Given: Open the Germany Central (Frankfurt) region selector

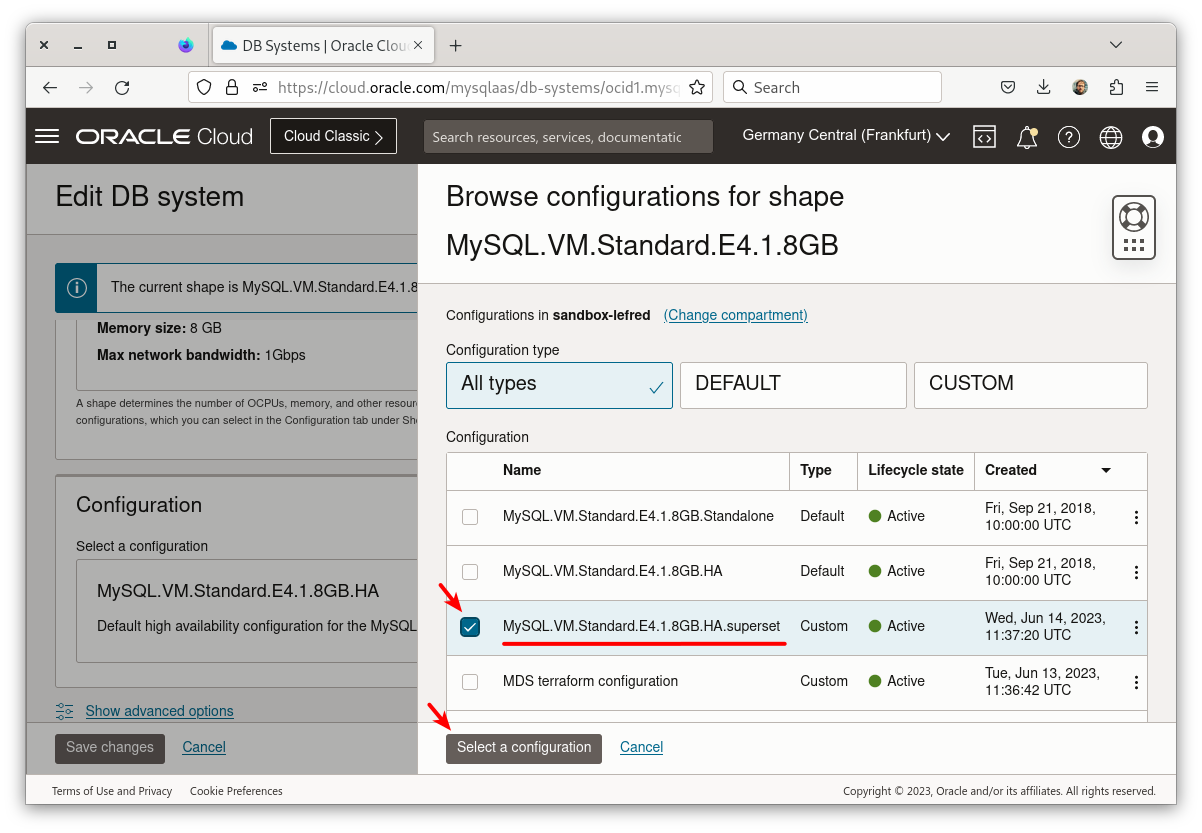Looking at the screenshot, I should pos(845,135).
